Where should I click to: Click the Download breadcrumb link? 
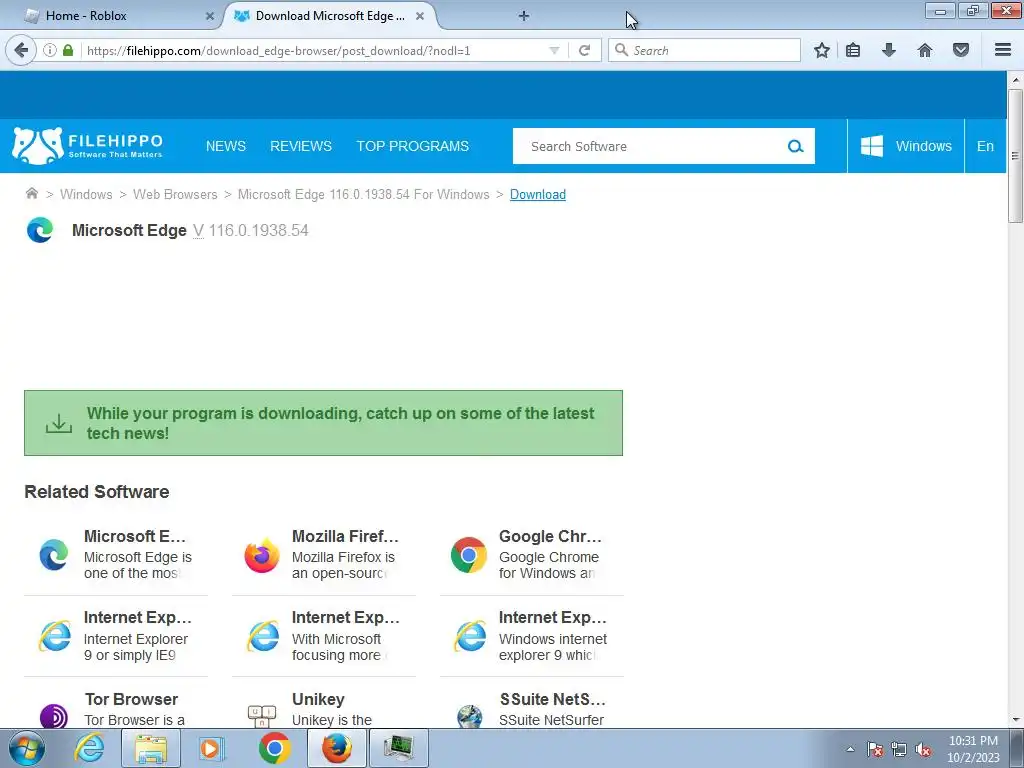537,195
